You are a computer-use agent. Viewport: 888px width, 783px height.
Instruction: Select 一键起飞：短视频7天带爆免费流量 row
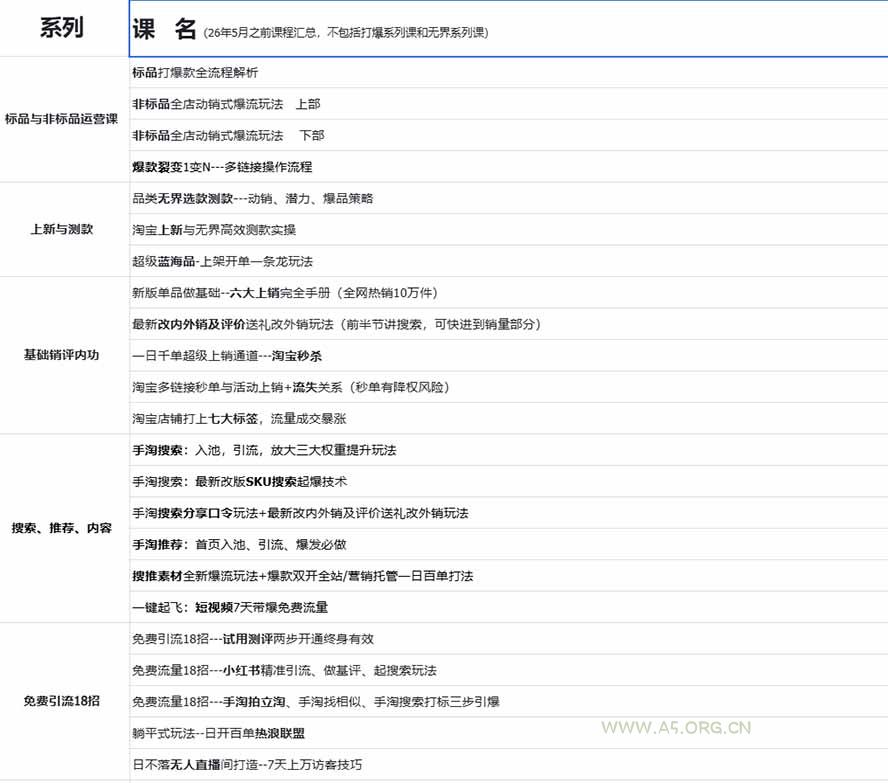click(509, 607)
